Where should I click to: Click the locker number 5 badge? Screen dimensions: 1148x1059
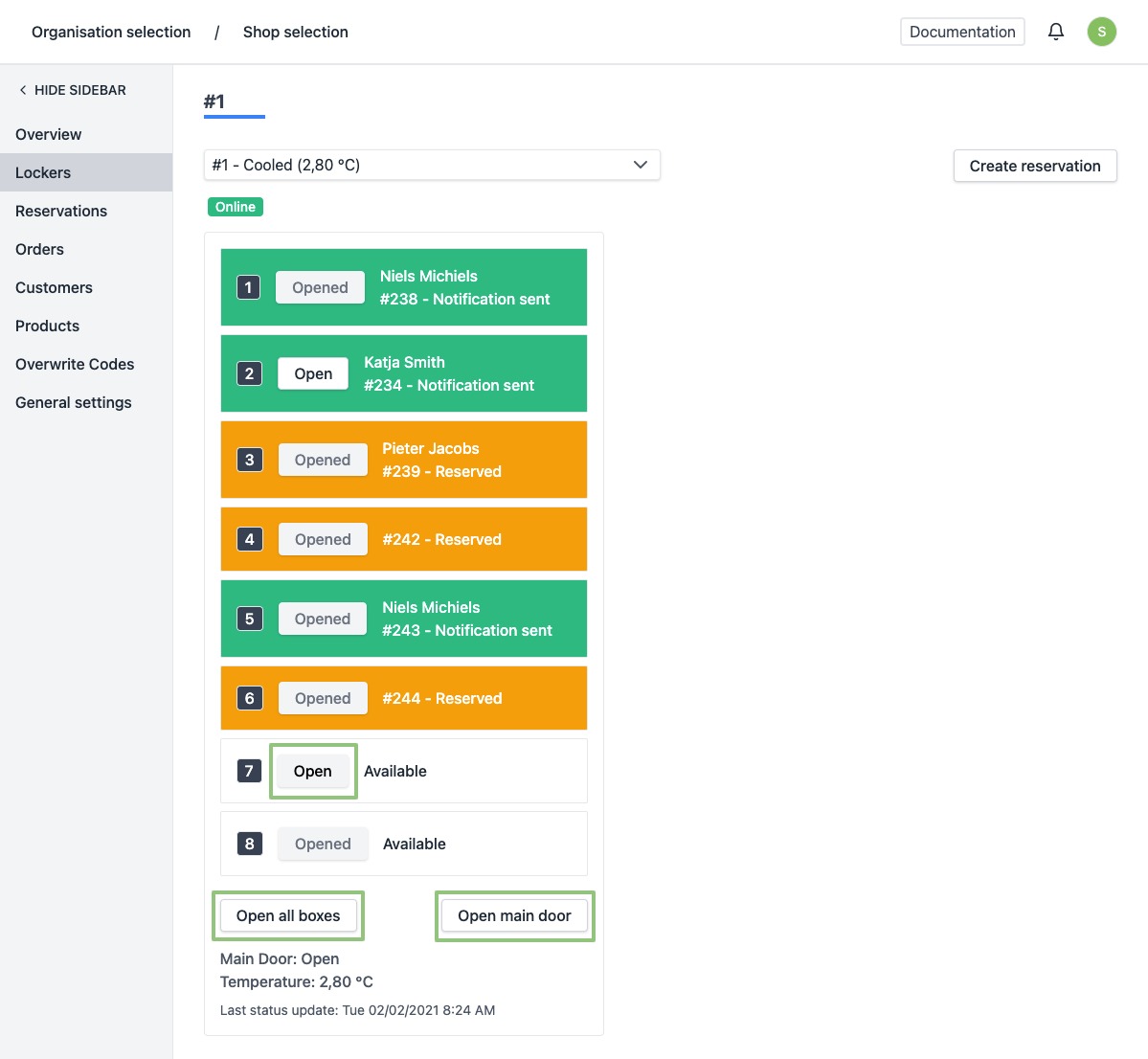249,619
